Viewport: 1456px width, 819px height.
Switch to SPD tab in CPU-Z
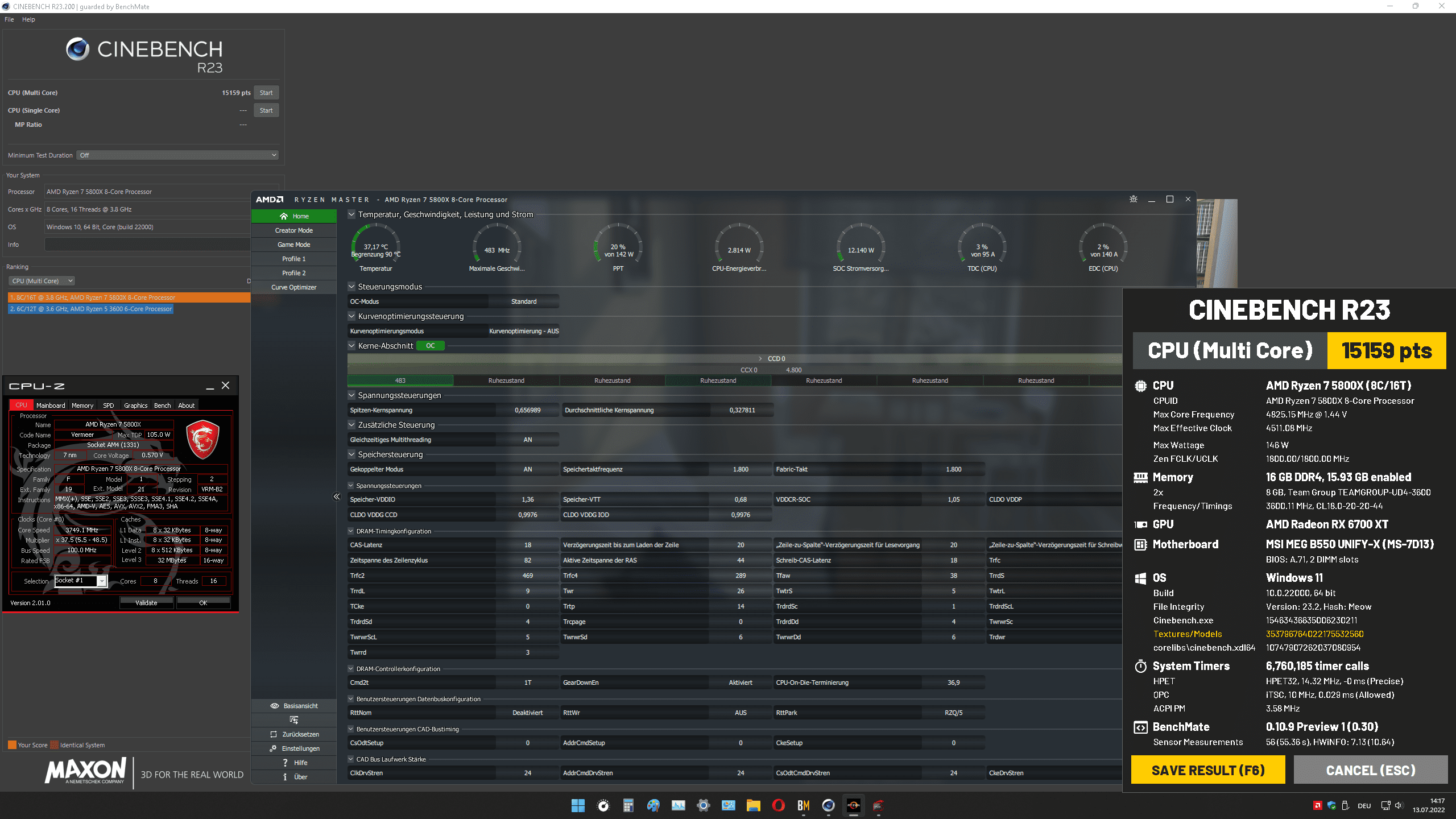pyautogui.click(x=109, y=406)
